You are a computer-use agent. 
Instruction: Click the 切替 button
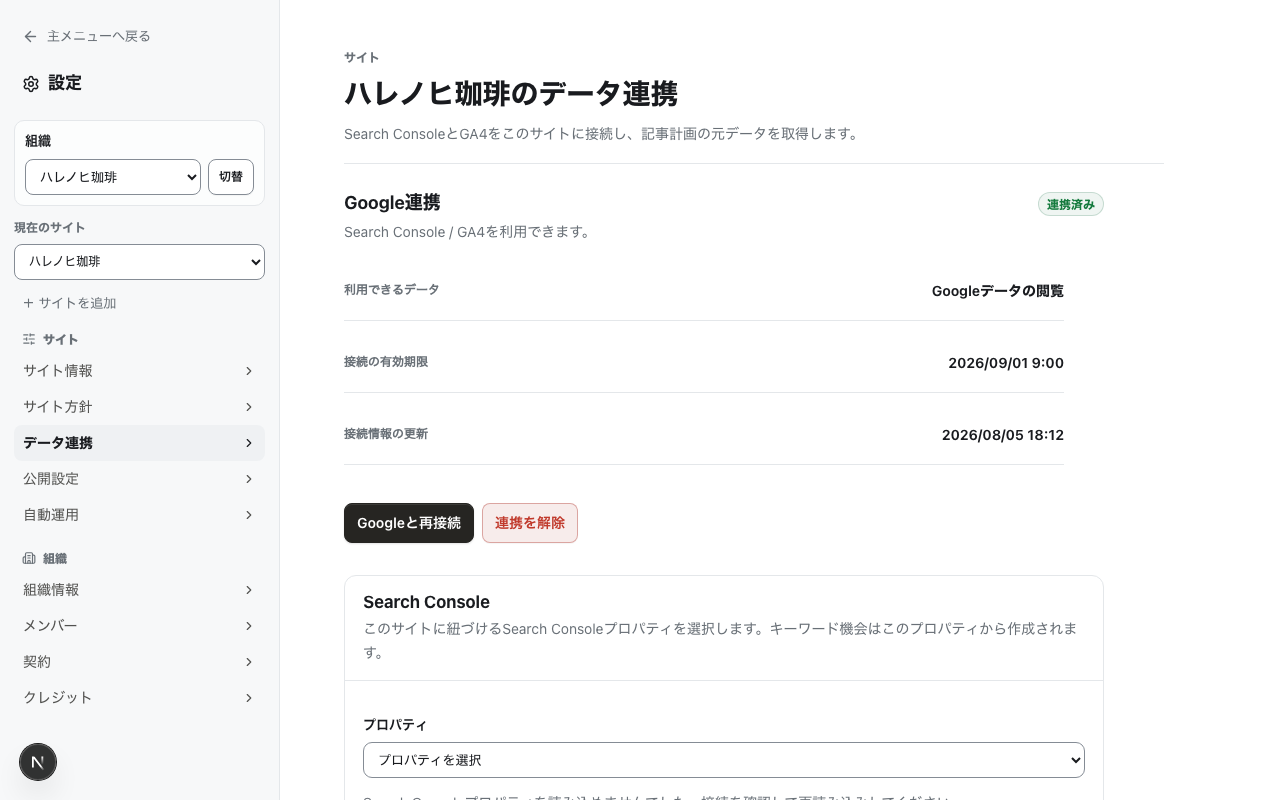coord(231,177)
